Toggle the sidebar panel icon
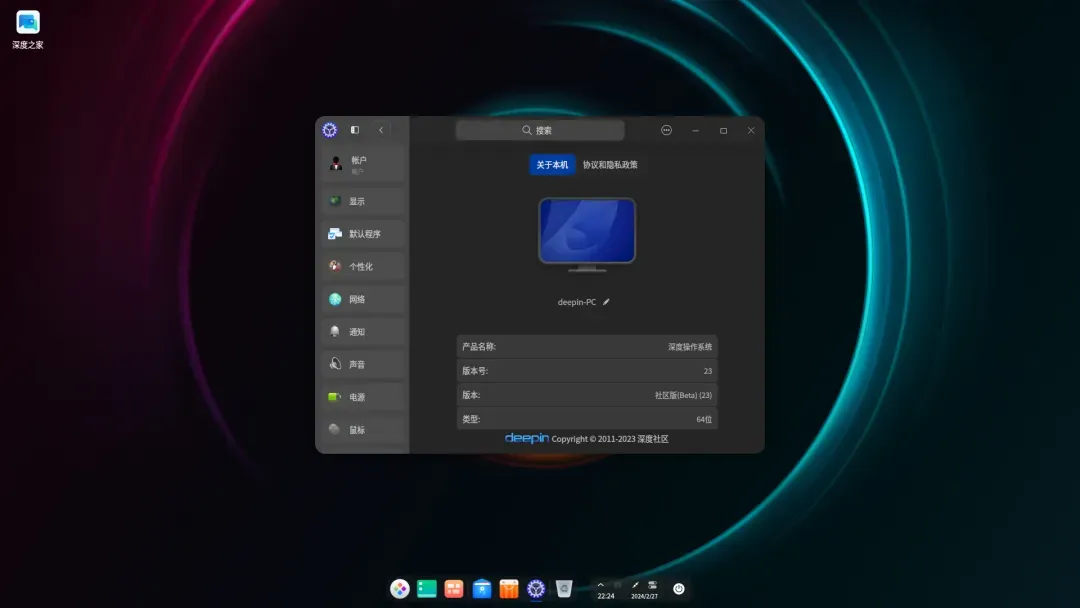The image size is (1080, 608). point(355,130)
